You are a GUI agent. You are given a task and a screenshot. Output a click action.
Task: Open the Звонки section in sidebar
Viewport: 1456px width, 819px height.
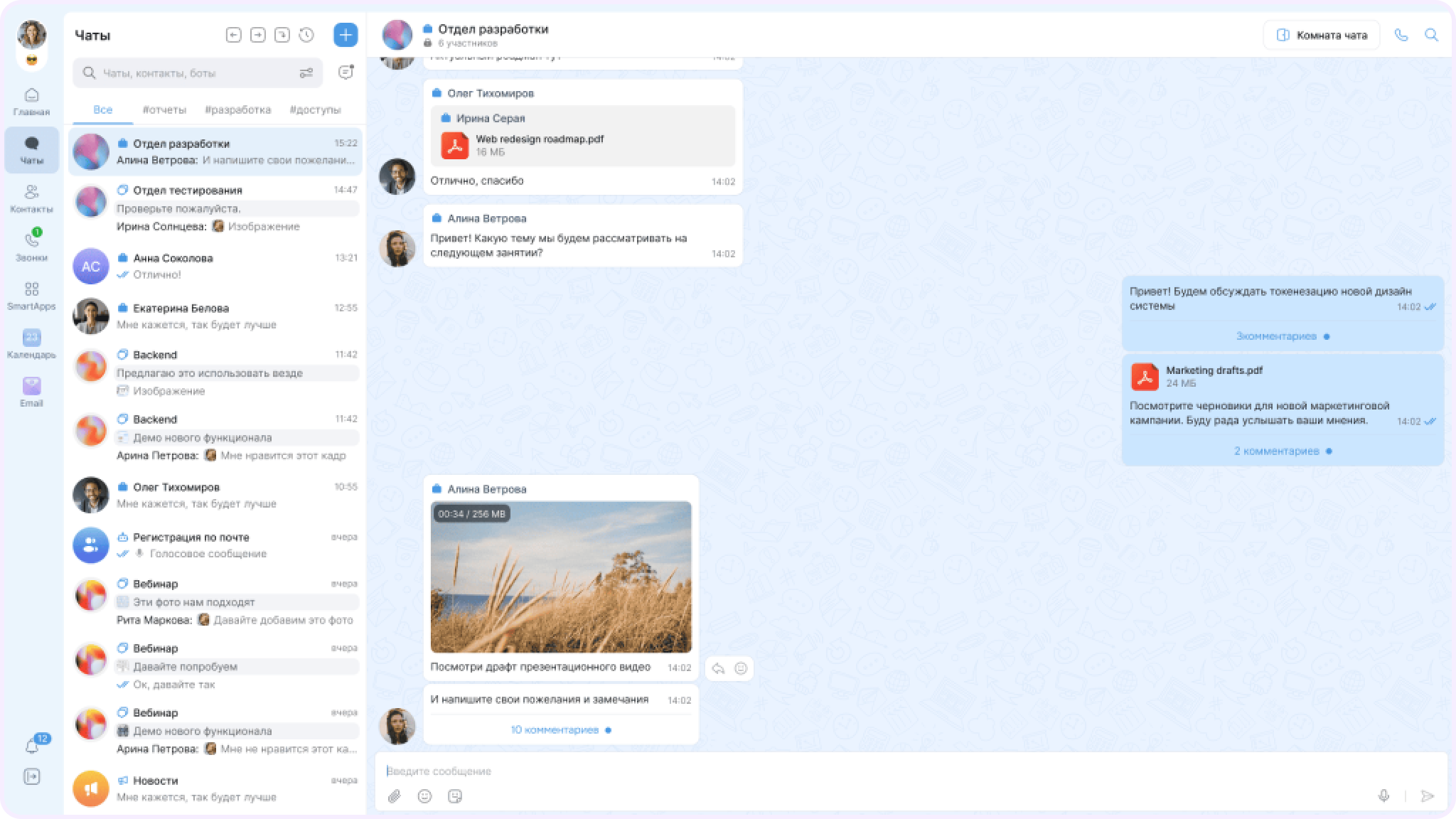(x=31, y=246)
